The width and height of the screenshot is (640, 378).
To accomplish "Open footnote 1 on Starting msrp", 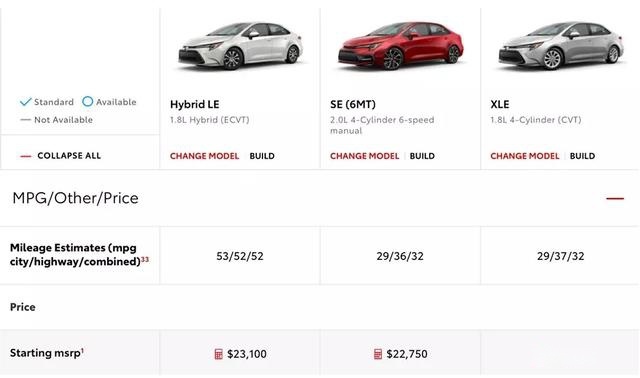I will [x=82, y=350].
